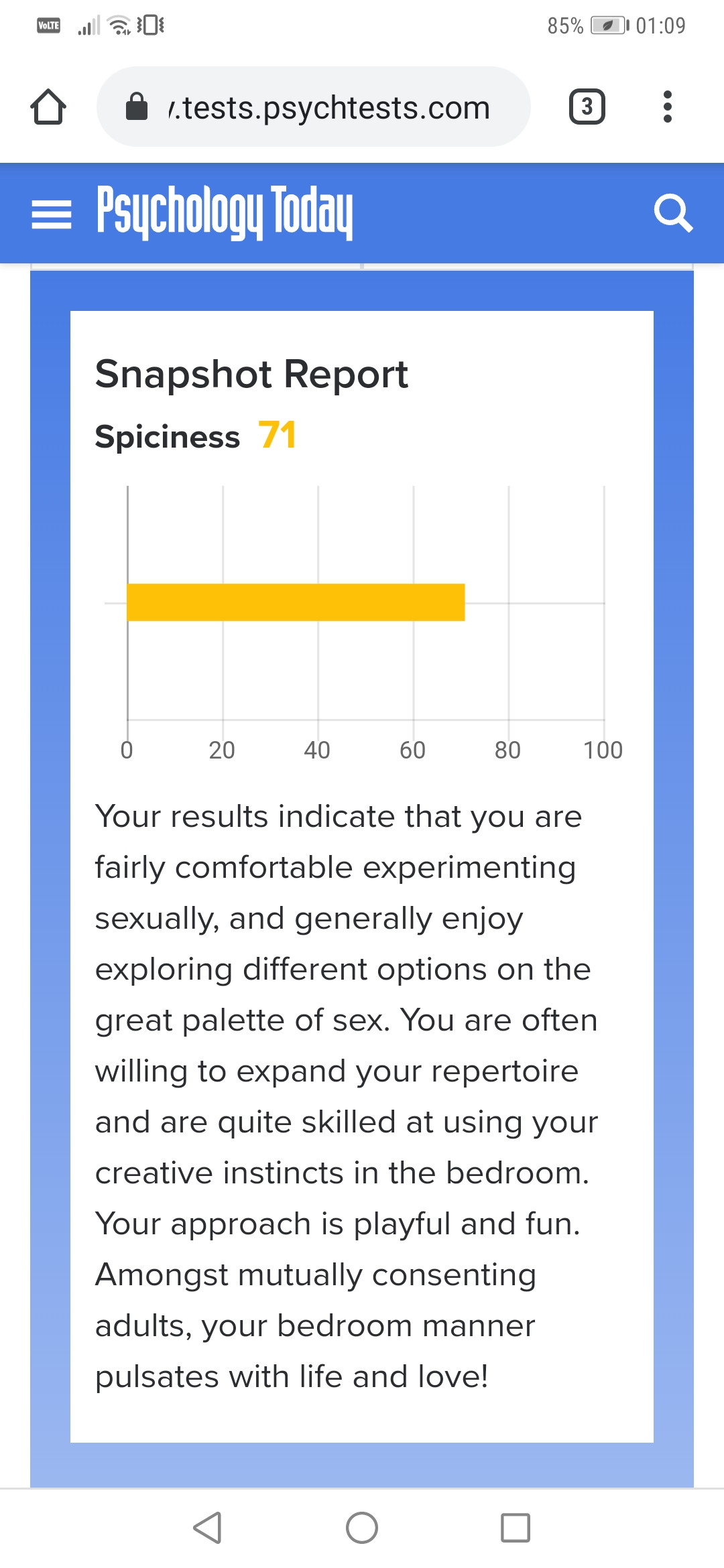Tap the Snapshot Report heading

pyautogui.click(x=251, y=374)
